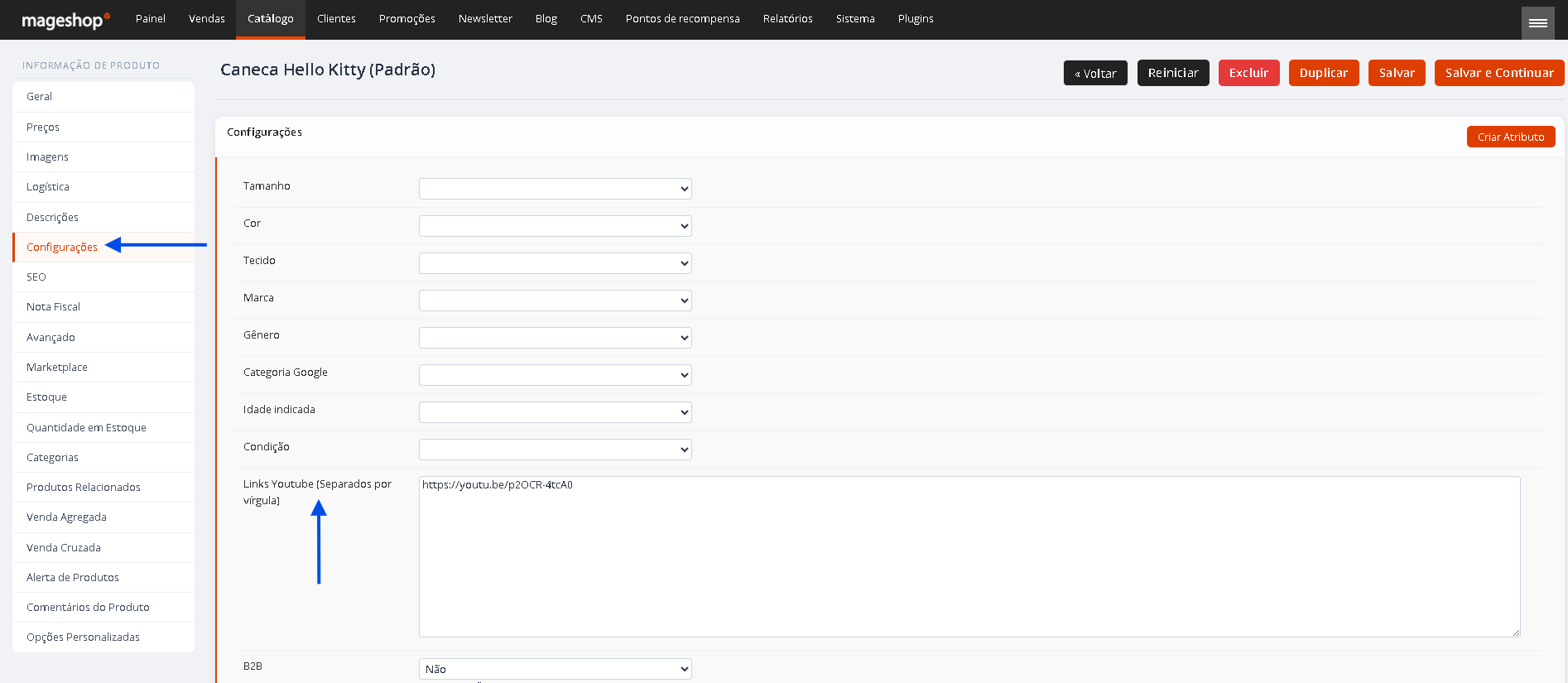Select the SEO sidebar tab
The height and width of the screenshot is (683, 1568).
(103, 277)
